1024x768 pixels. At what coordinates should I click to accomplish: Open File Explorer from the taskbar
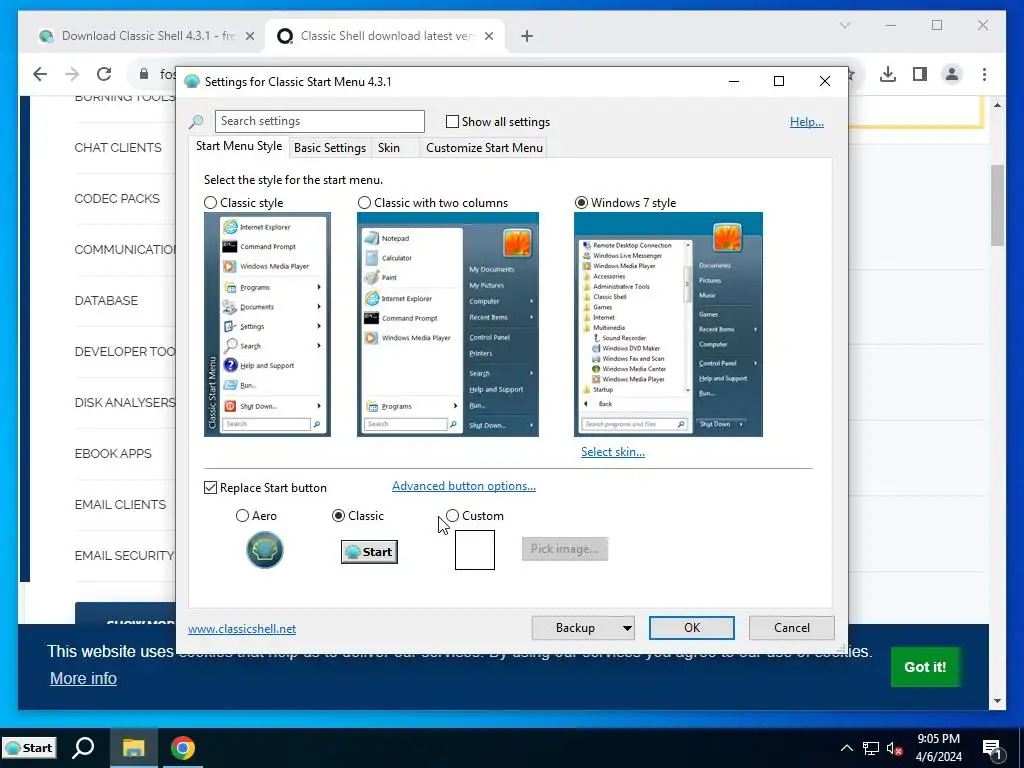click(x=133, y=748)
